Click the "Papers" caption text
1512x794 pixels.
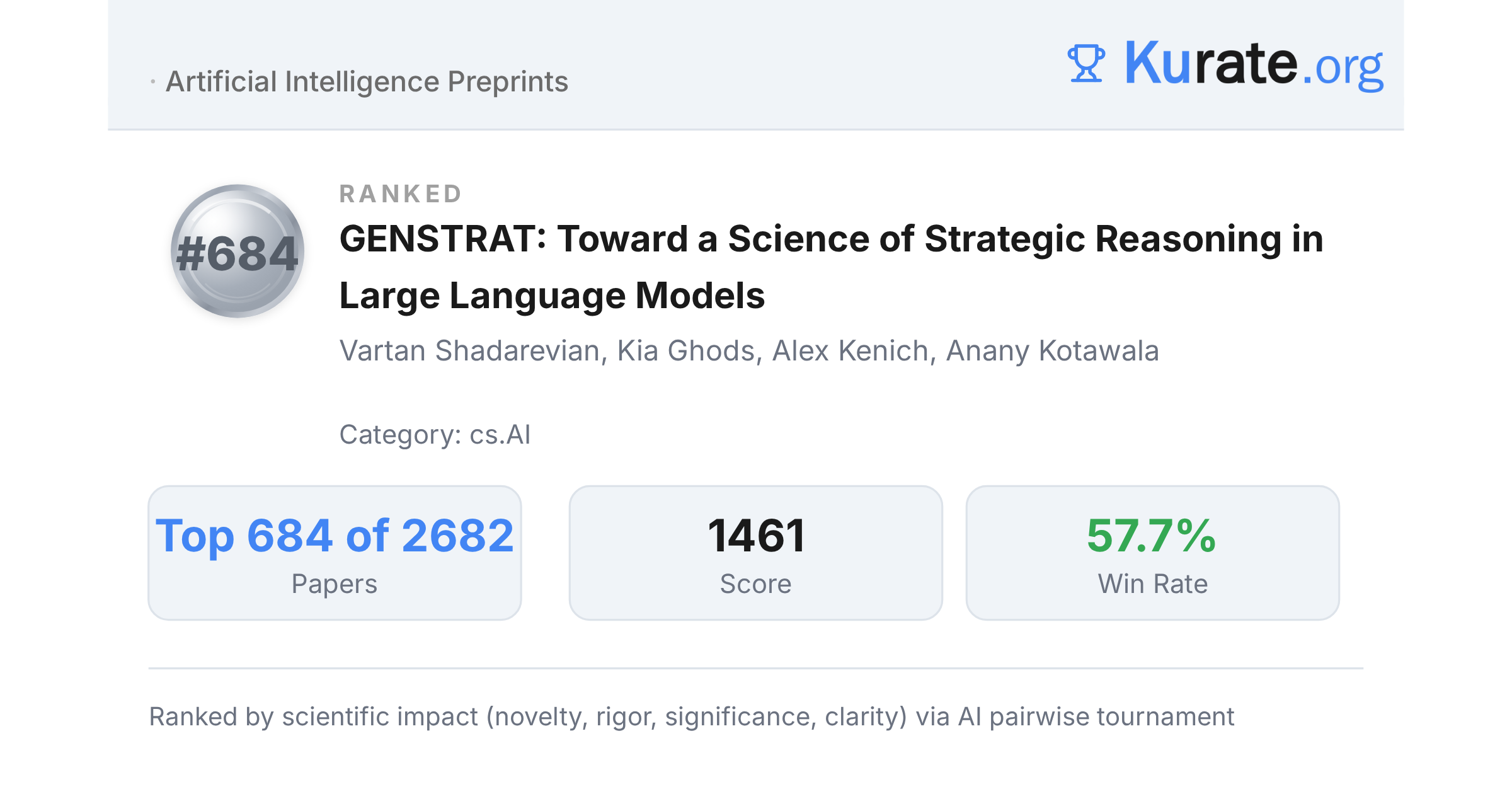point(335,584)
